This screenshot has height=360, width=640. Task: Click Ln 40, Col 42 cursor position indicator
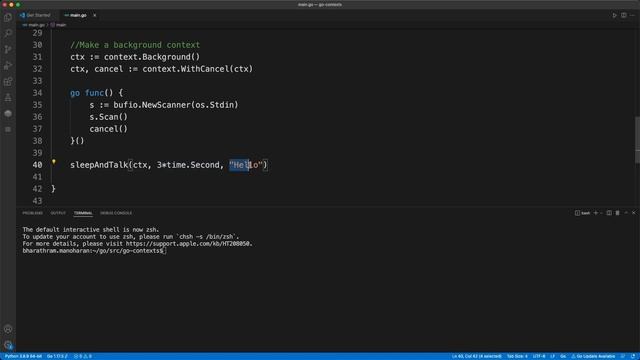(x=477, y=356)
